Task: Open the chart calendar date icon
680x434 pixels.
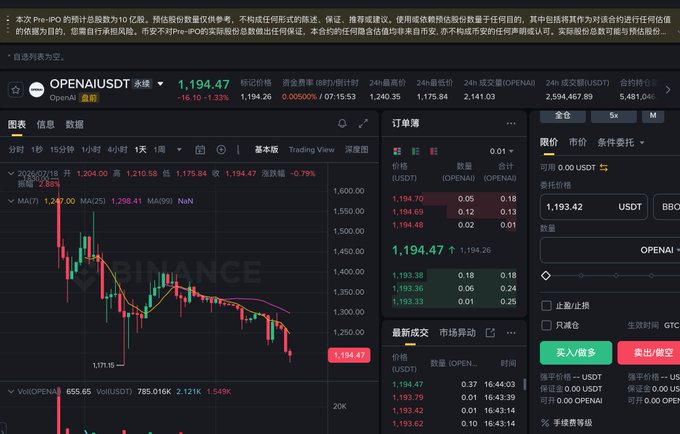Action: 200,150
